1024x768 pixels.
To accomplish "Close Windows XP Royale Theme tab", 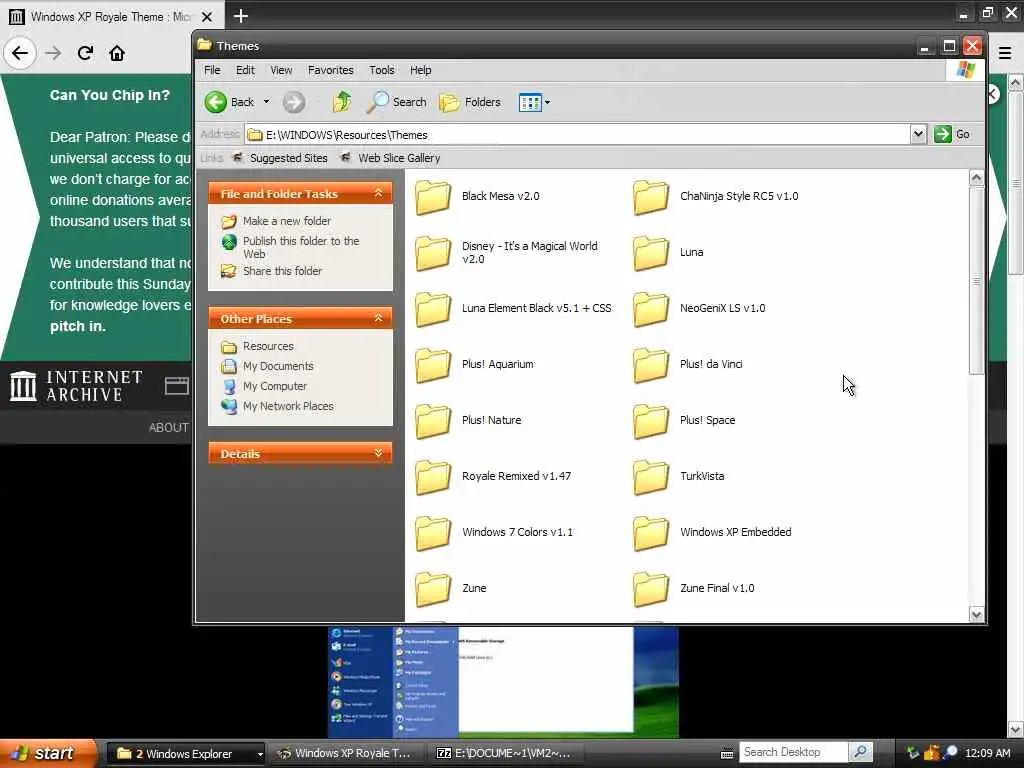I will [x=206, y=17].
